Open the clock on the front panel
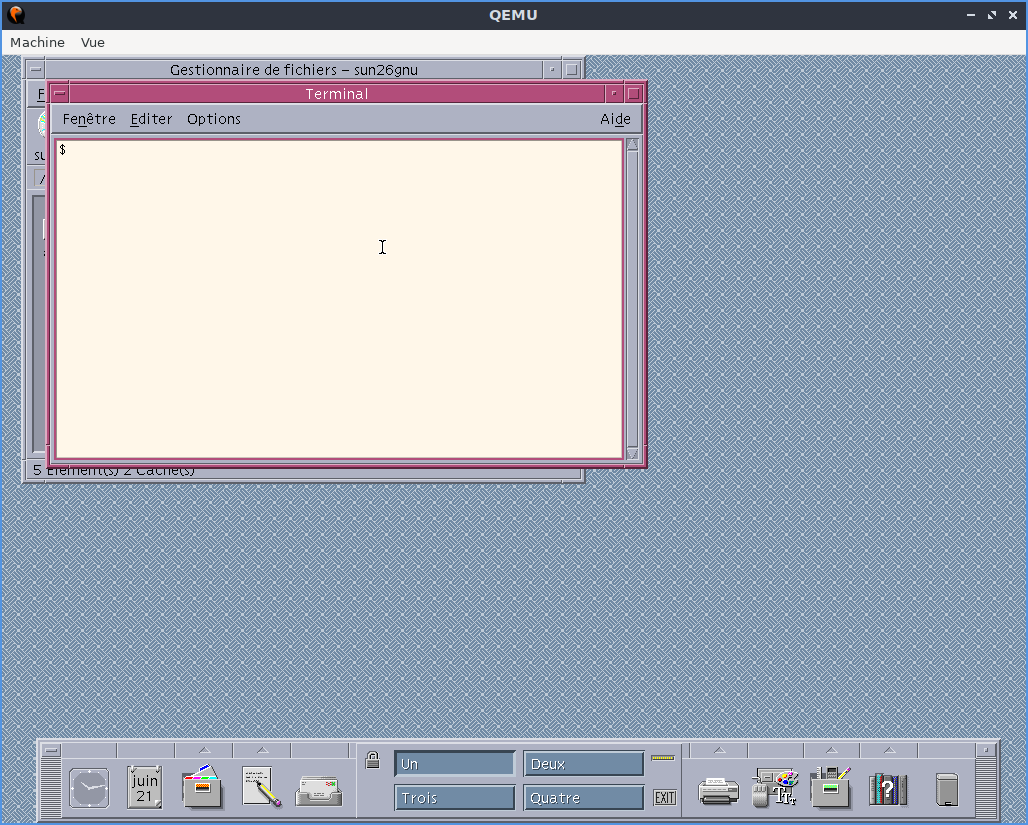Viewport: 1028px width, 825px height. pyautogui.click(x=89, y=788)
